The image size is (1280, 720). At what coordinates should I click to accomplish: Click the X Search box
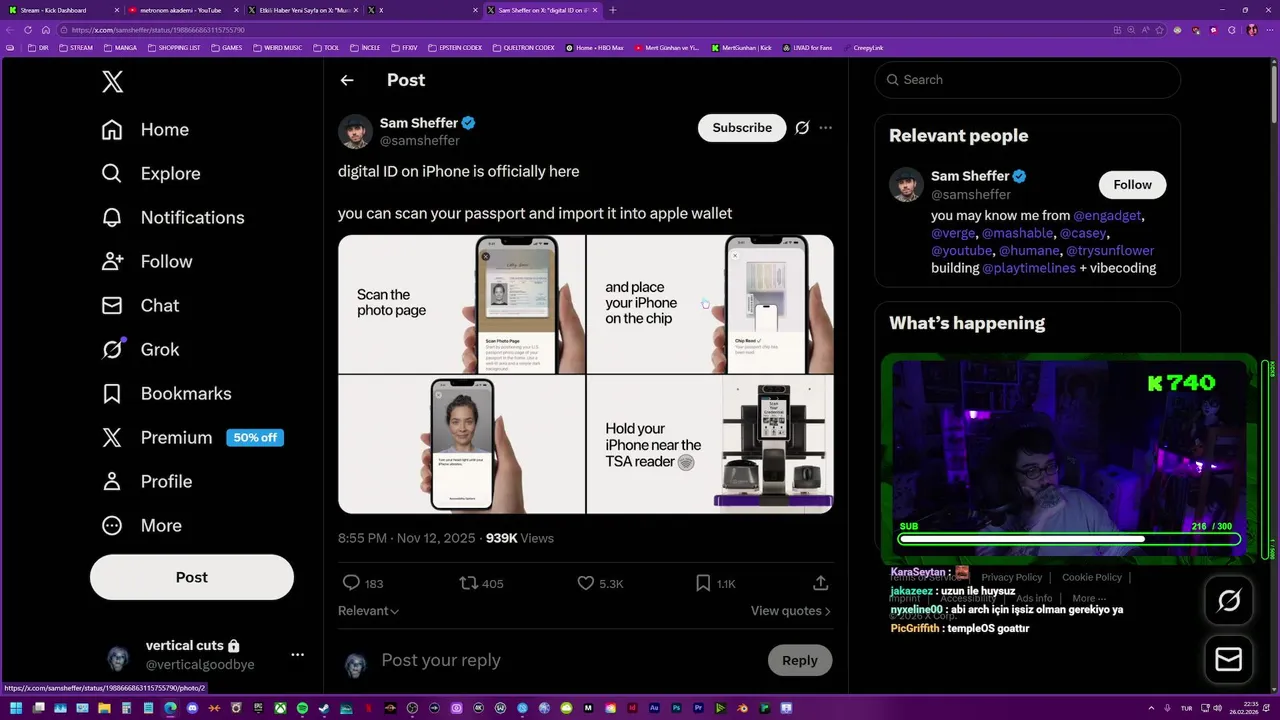point(1028,80)
